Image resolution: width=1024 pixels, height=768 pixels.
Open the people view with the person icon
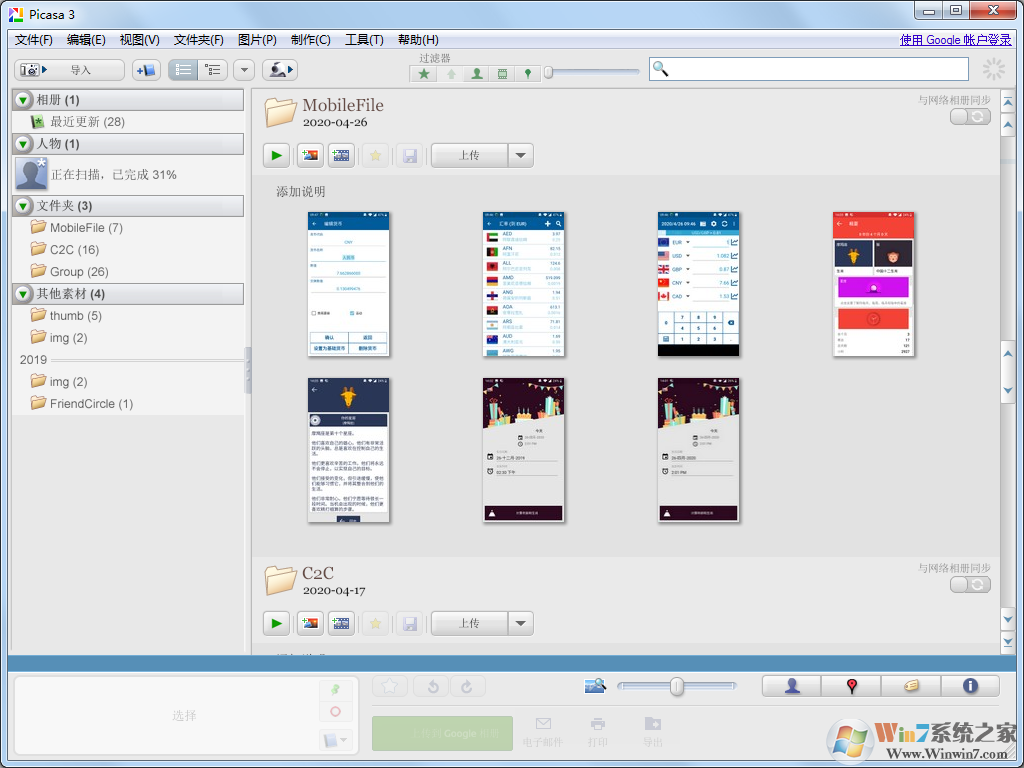click(x=790, y=686)
